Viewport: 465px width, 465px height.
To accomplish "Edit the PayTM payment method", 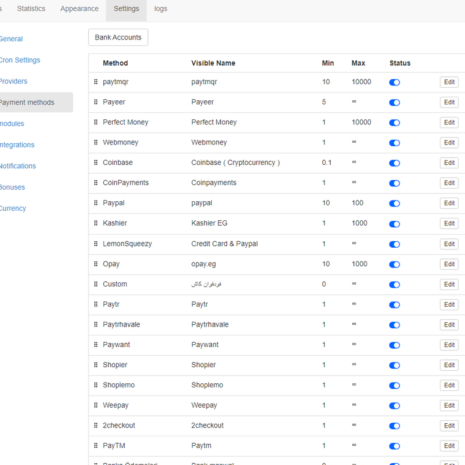I will click(449, 446).
